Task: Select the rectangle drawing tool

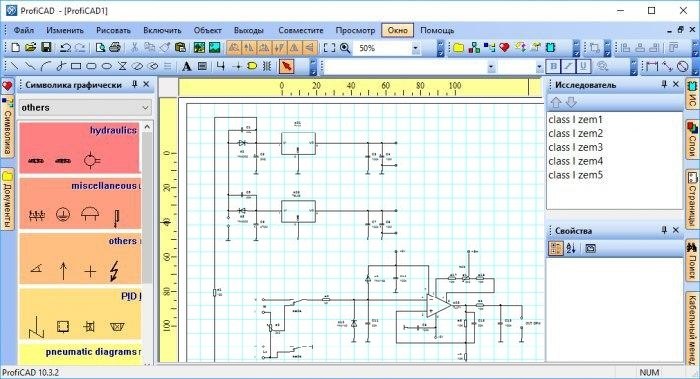Action: point(76,67)
